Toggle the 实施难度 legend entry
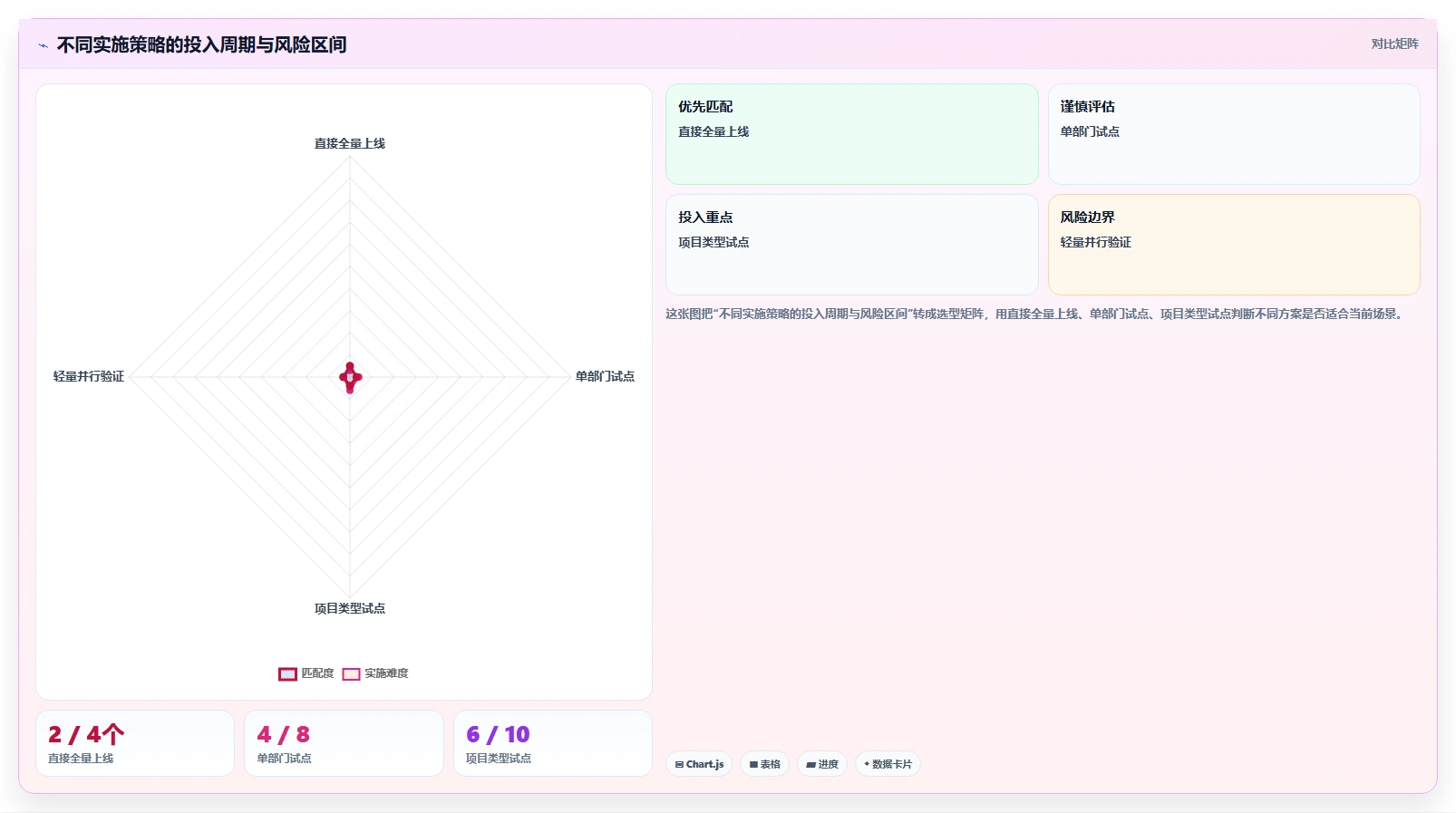This screenshot has width=1456, height=813. tap(375, 673)
